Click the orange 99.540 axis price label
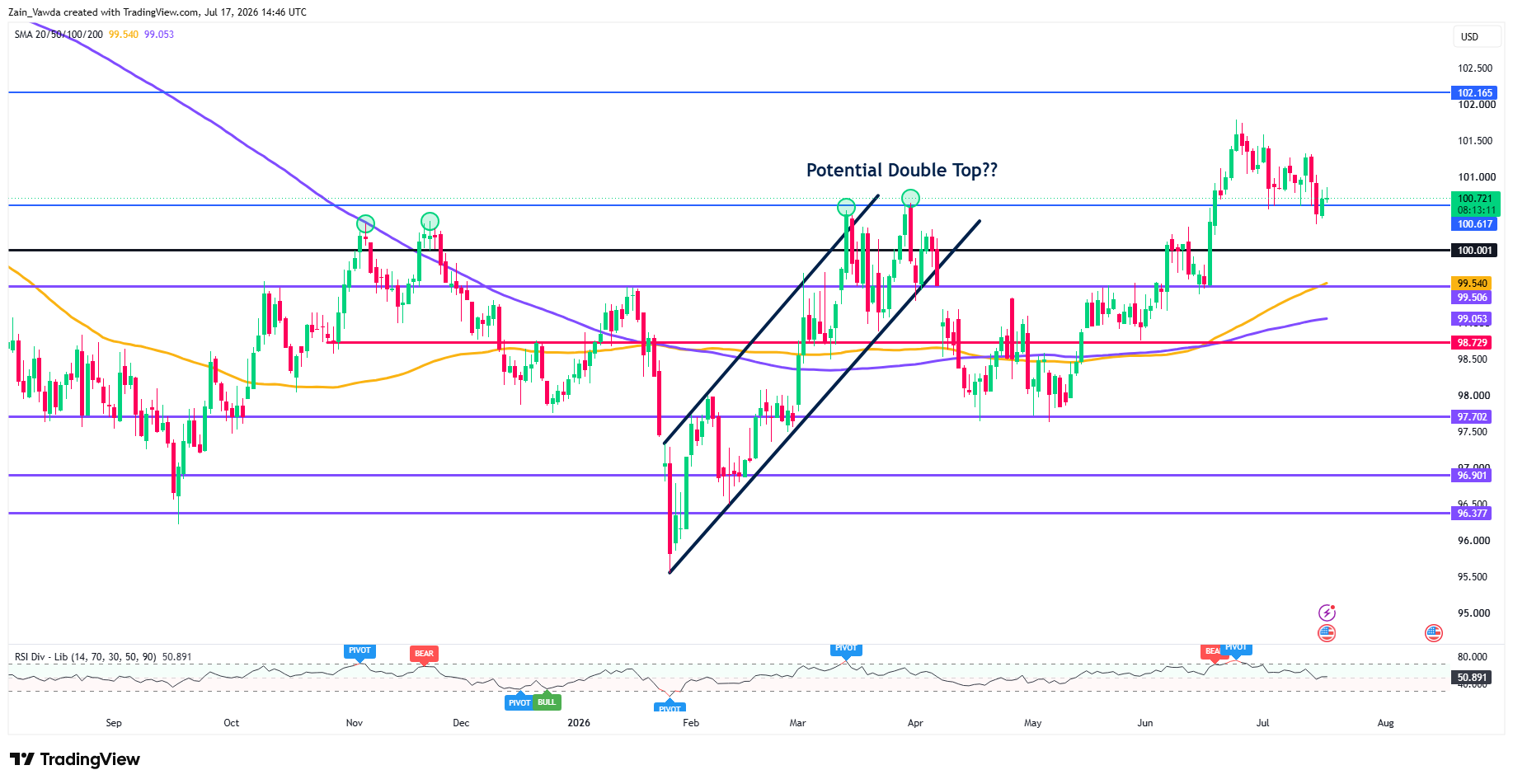 (1472, 284)
